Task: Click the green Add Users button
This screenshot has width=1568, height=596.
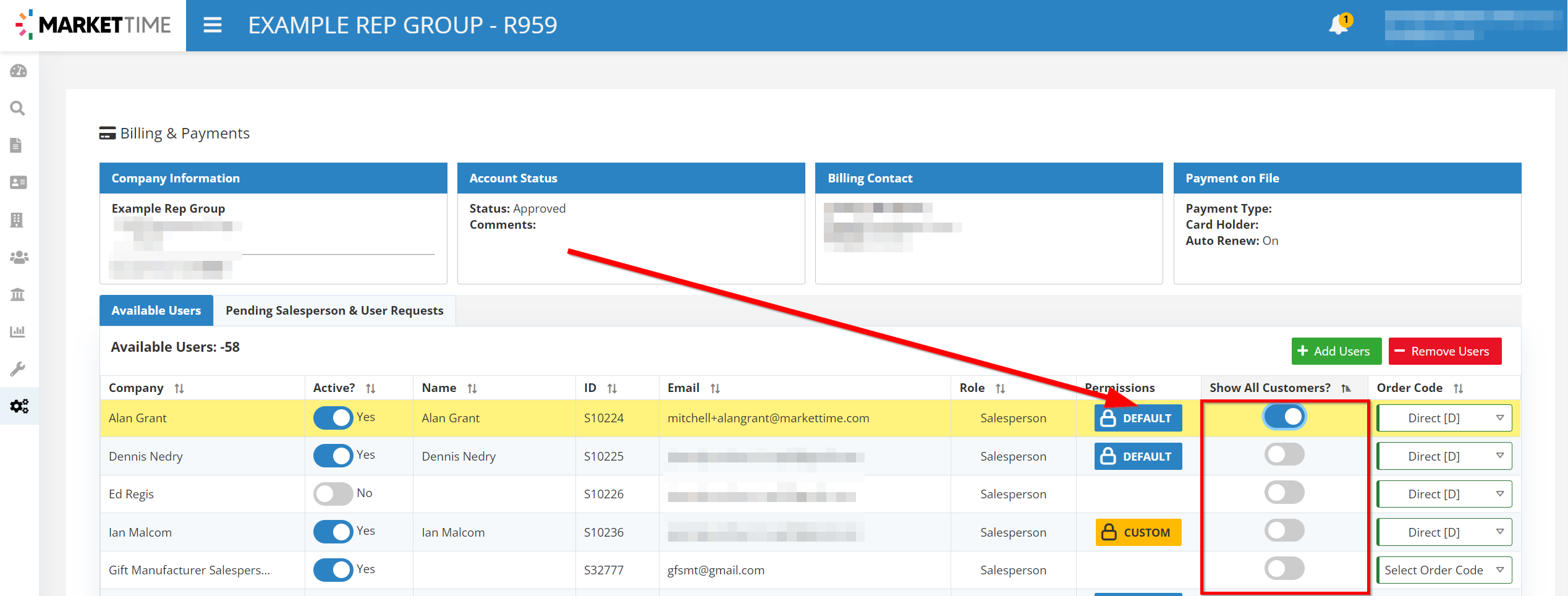Action: (1336, 351)
